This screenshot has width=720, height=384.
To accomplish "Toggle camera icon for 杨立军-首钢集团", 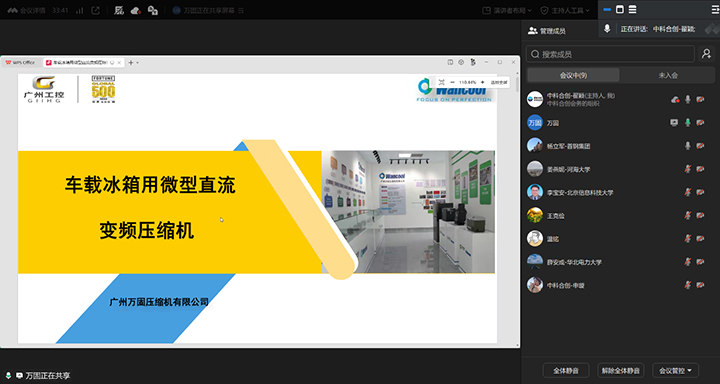I will coord(700,146).
